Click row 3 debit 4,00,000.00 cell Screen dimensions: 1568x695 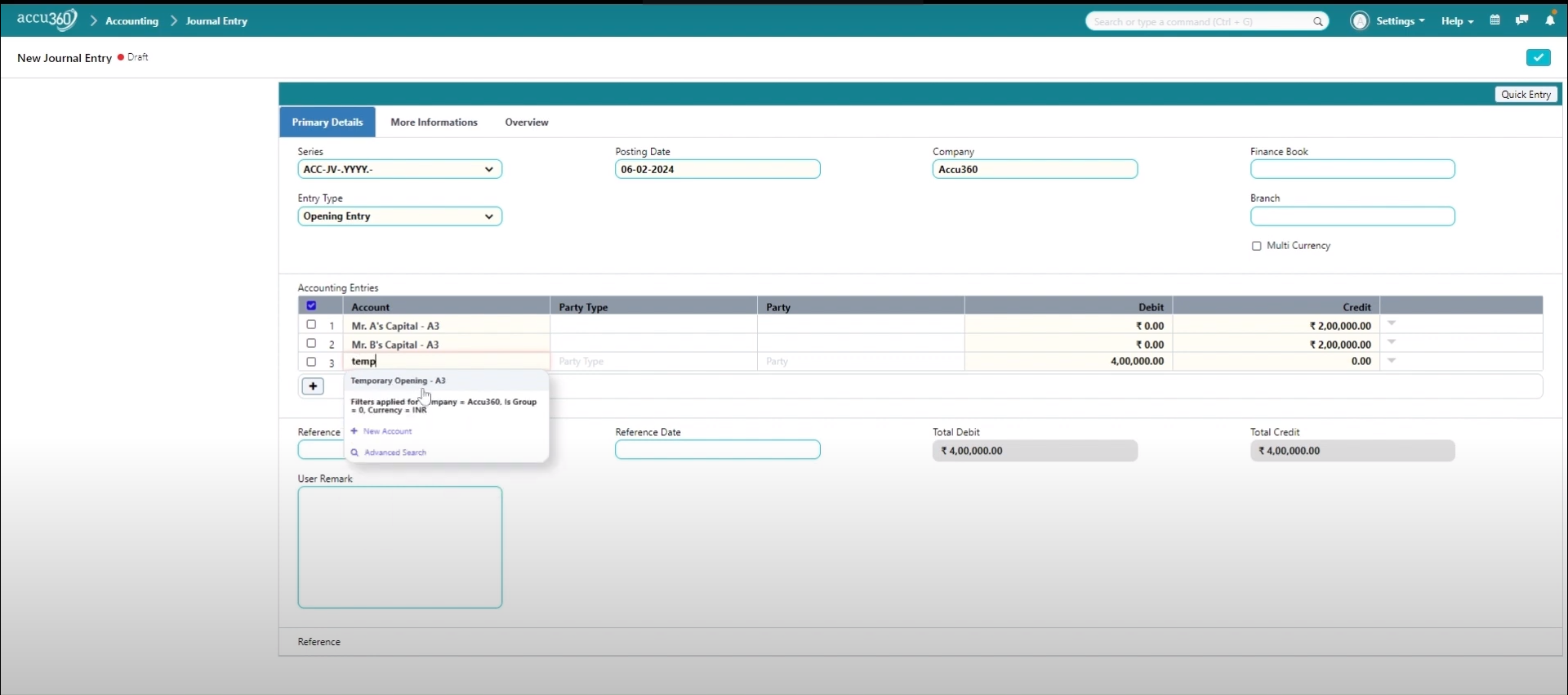click(1068, 361)
